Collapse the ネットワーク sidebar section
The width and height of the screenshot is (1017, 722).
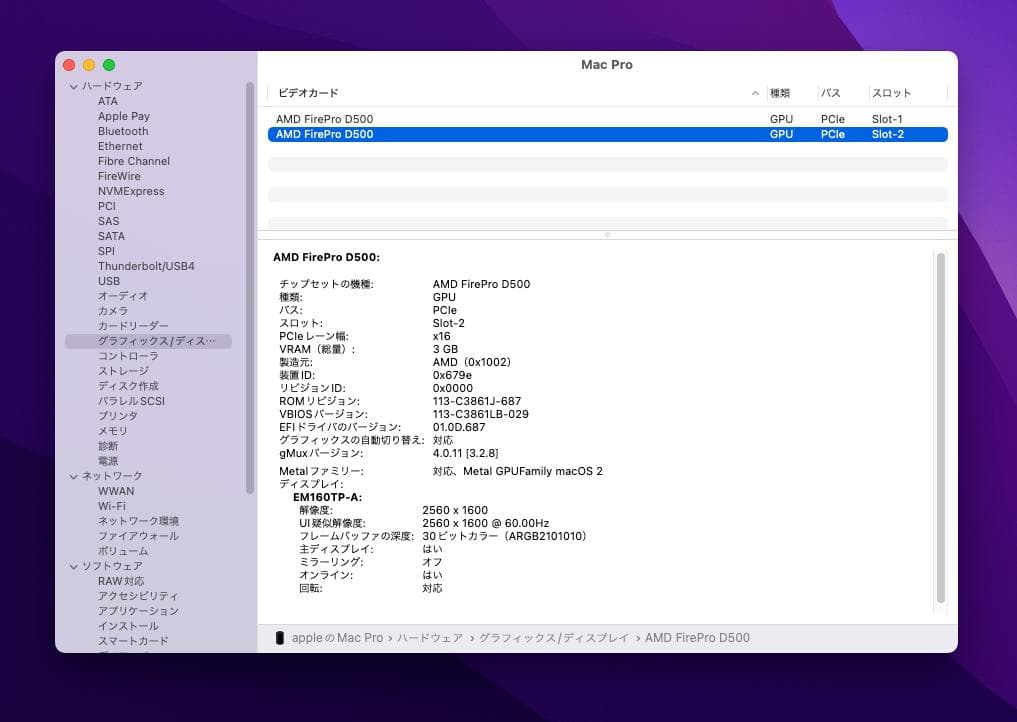click(x=73, y=476)
